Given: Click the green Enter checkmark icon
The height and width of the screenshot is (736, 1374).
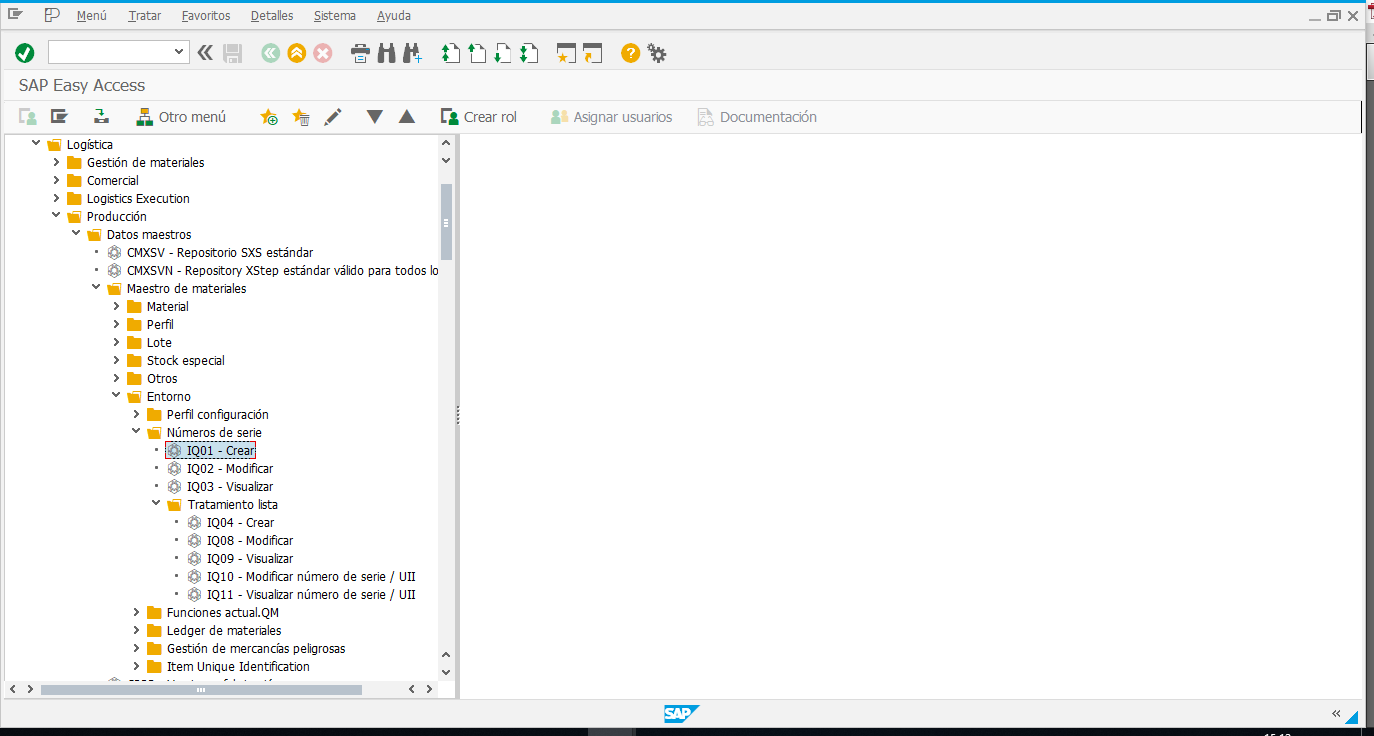Looking at the screenshot, I should click(x=25, y=53).
